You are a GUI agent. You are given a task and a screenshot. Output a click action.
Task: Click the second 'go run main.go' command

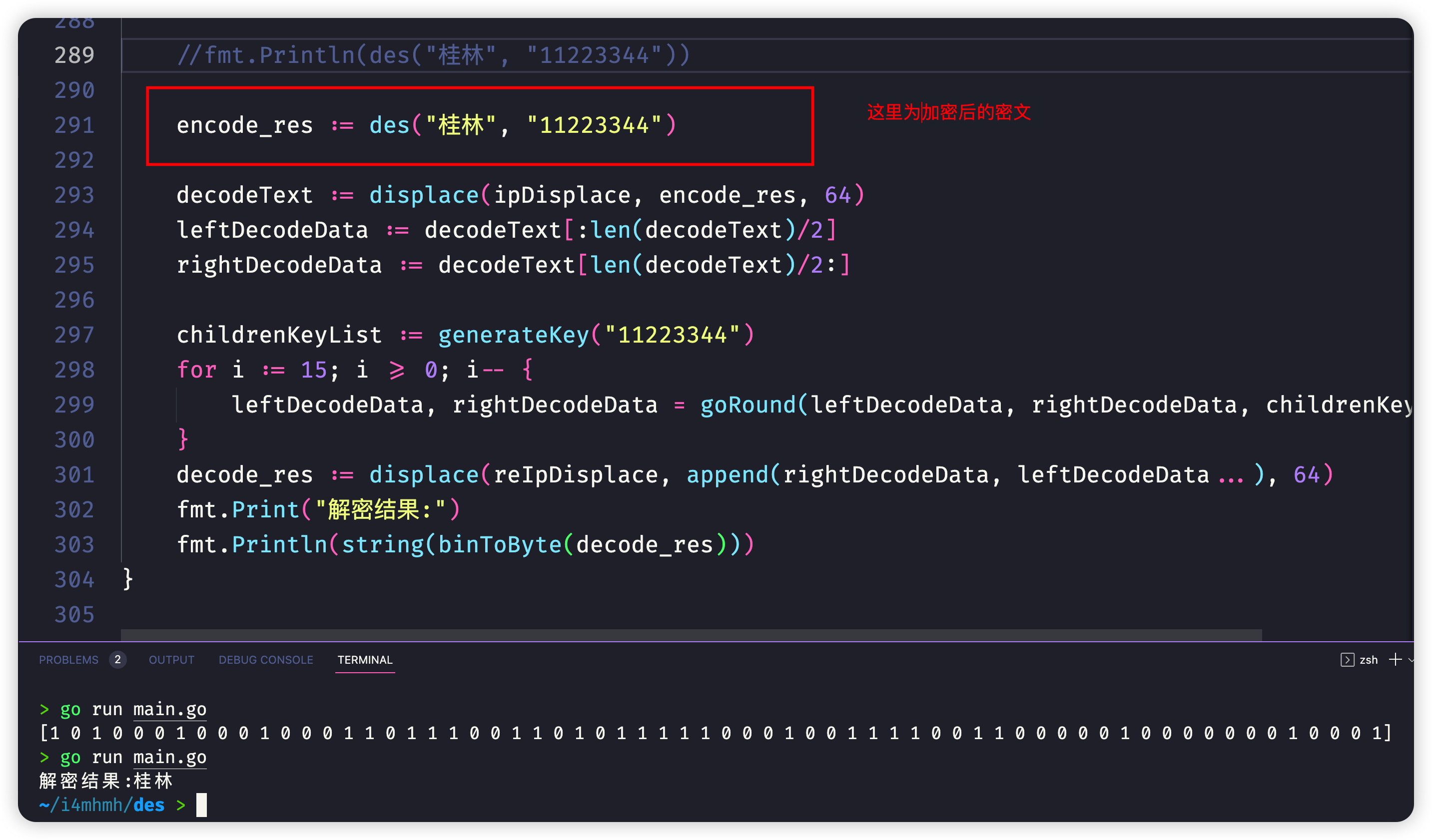point(133,757)
